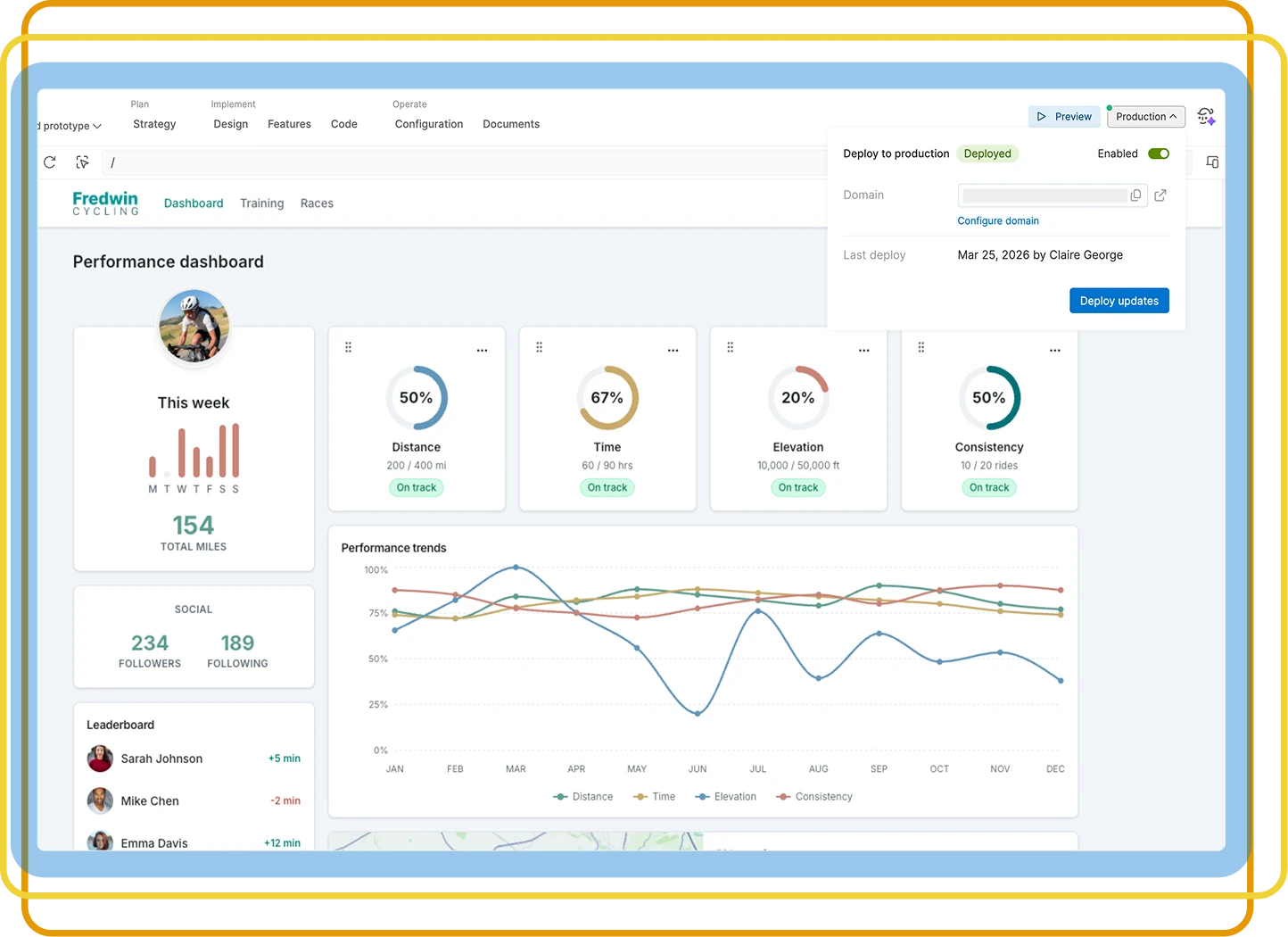Open the AI assistant icon at top right
The height and width of the screenshot is (937, 1288).
pyautogui.click(x=1206, y=116)
